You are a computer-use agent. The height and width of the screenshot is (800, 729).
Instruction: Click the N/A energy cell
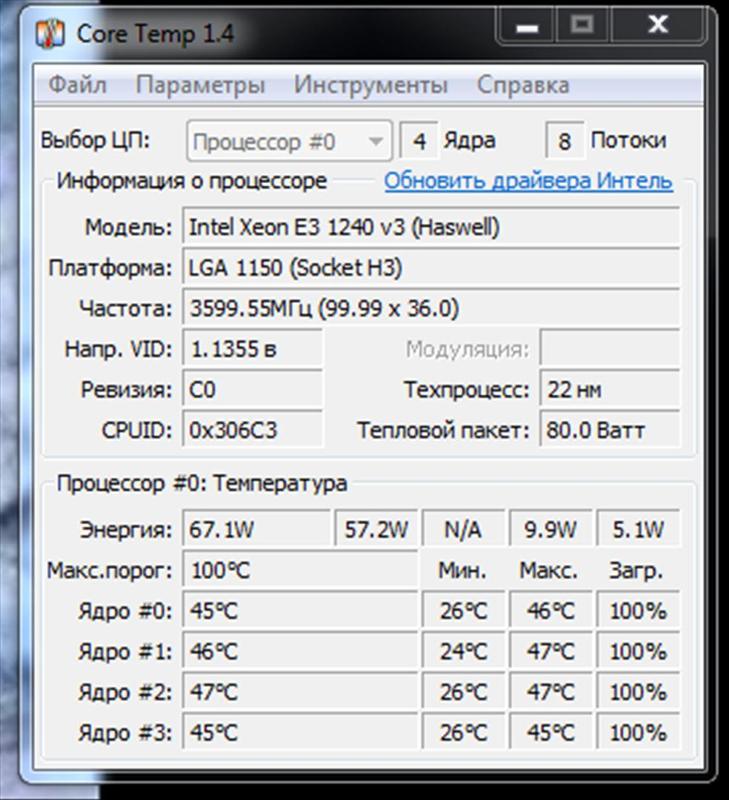coord(463,529)
